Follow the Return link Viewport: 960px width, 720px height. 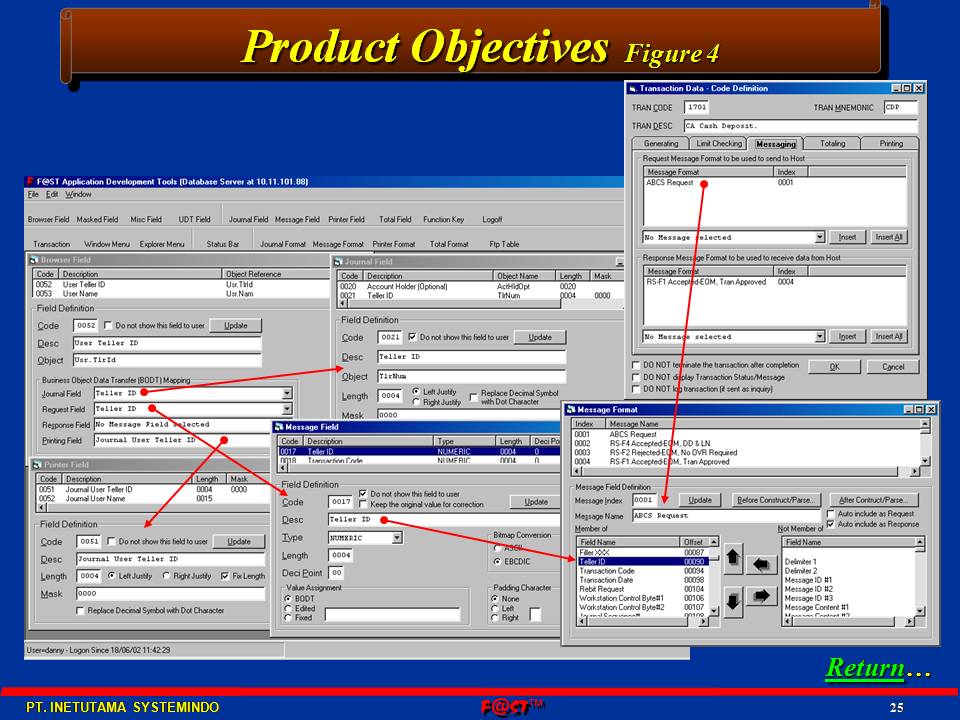(x=864, y=669)
